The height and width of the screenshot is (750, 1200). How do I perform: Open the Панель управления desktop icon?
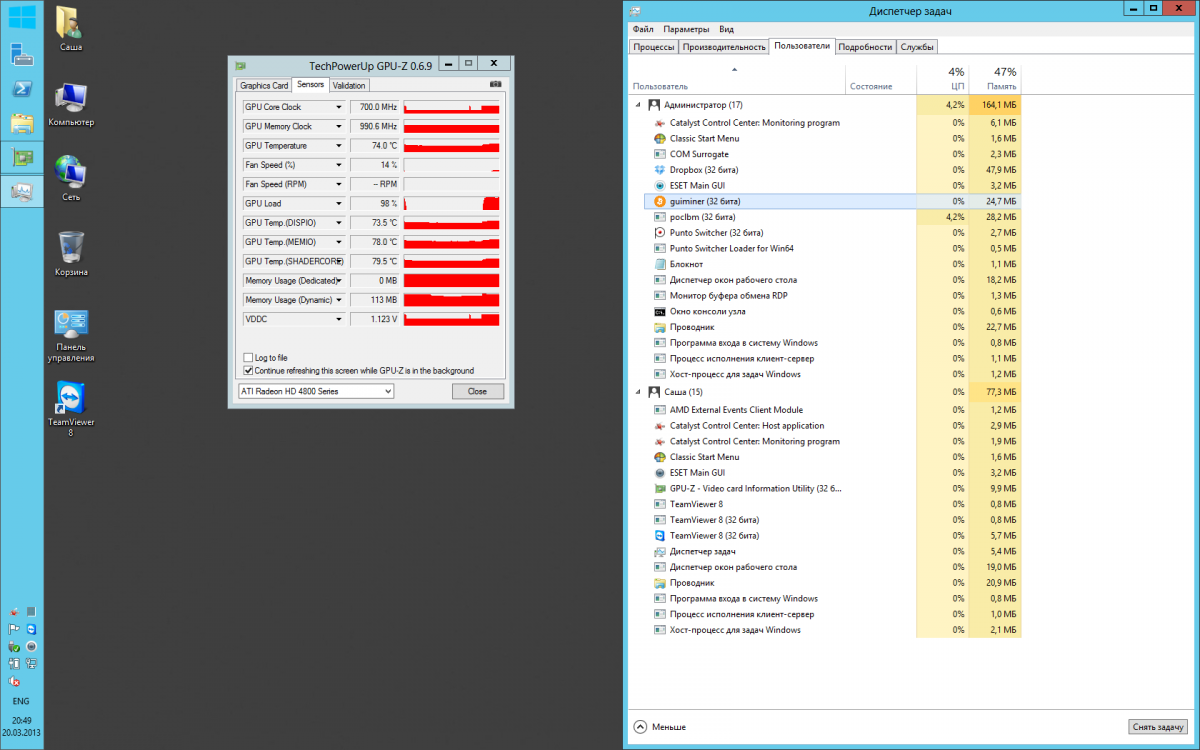71,324
